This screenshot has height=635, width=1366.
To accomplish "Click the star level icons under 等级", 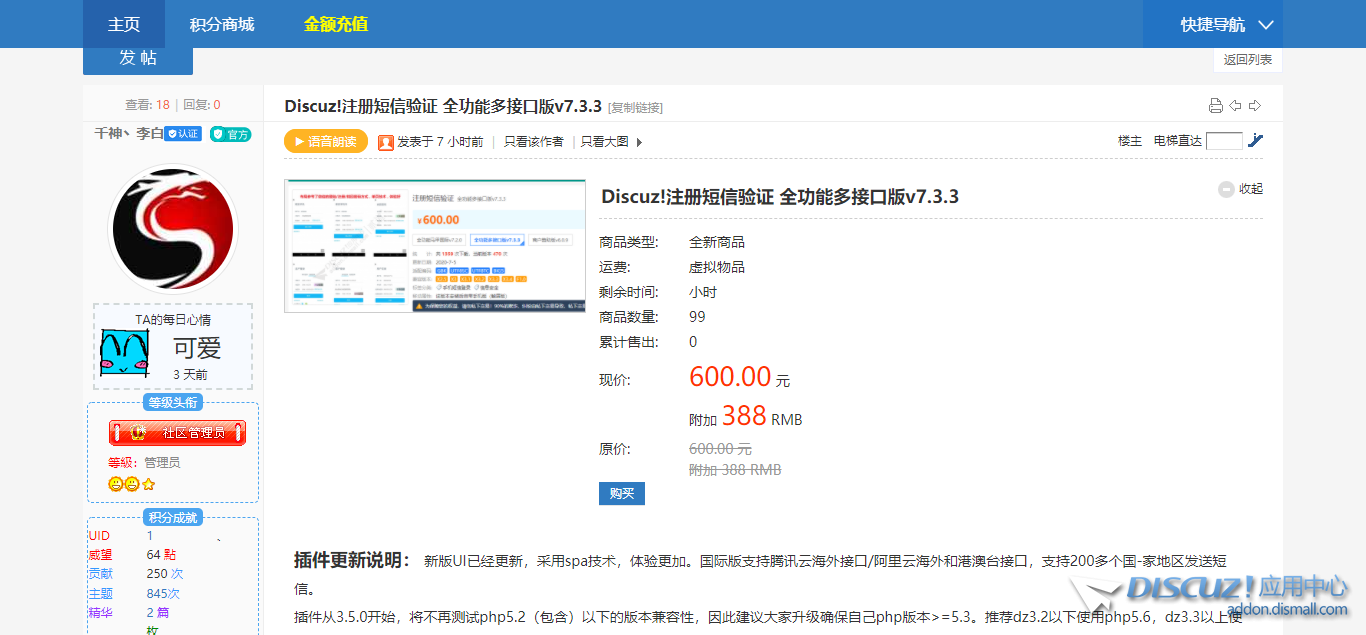I will click(x=132, y=484).
